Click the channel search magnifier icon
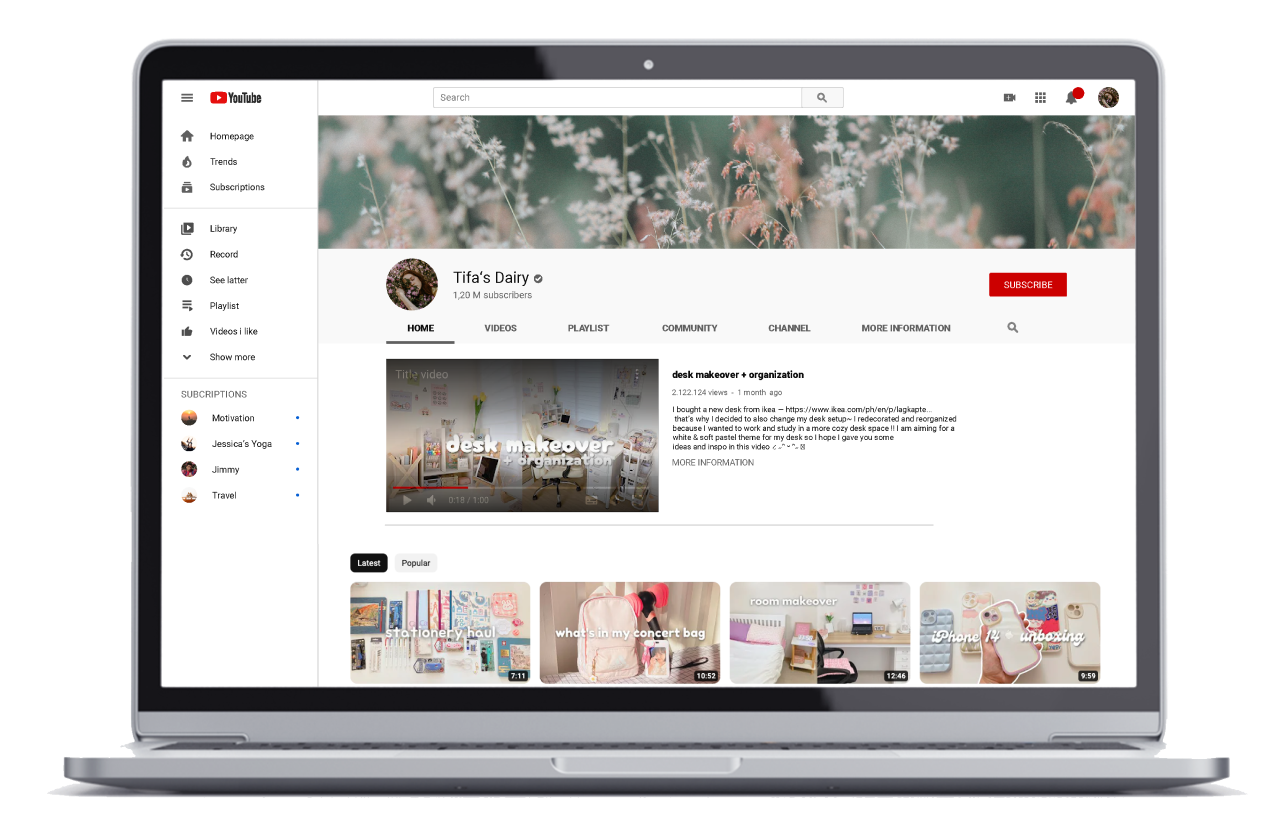 point(1012,328)
